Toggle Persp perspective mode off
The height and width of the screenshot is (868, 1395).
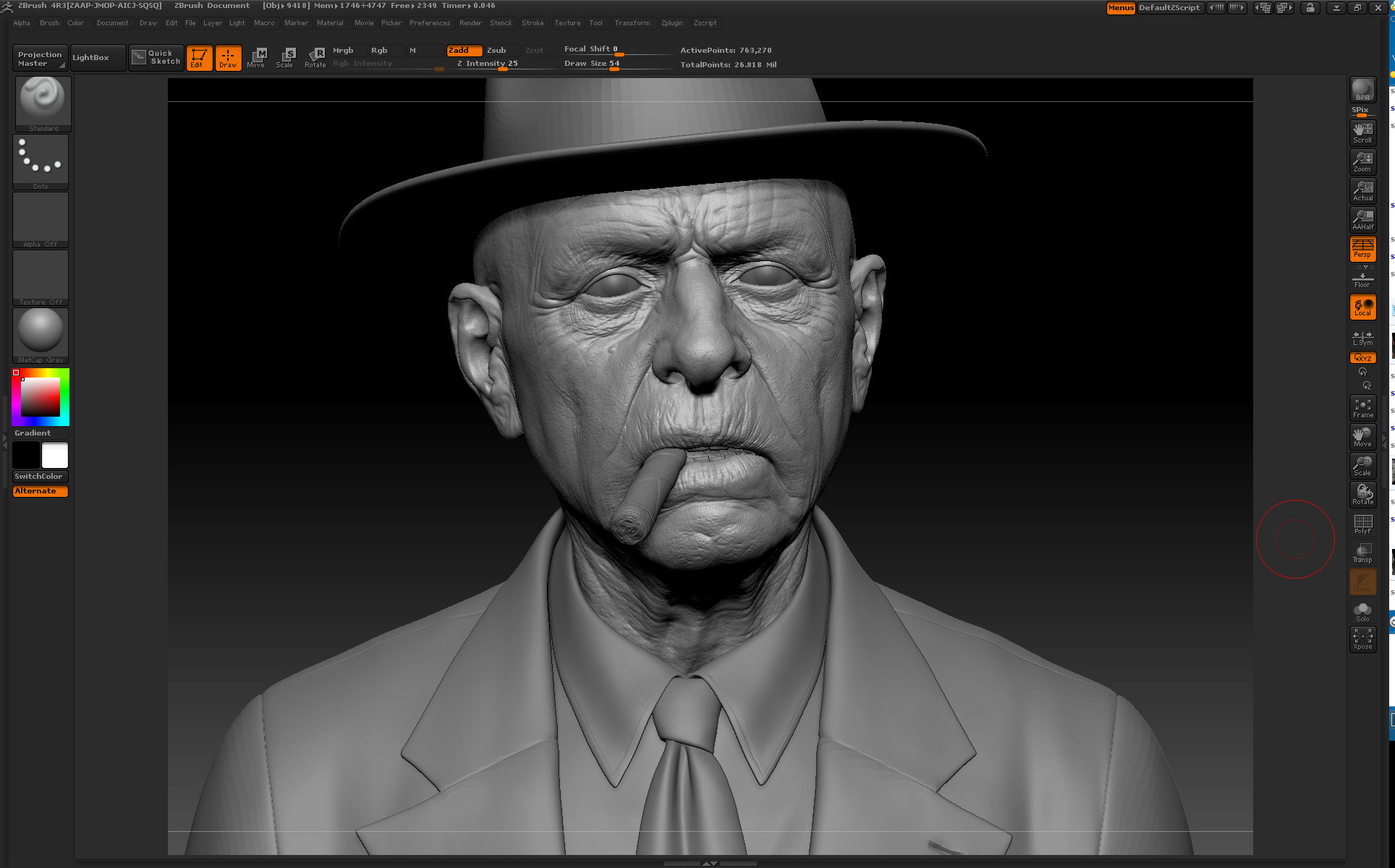pyautogui.click(x=1362, y=249)
